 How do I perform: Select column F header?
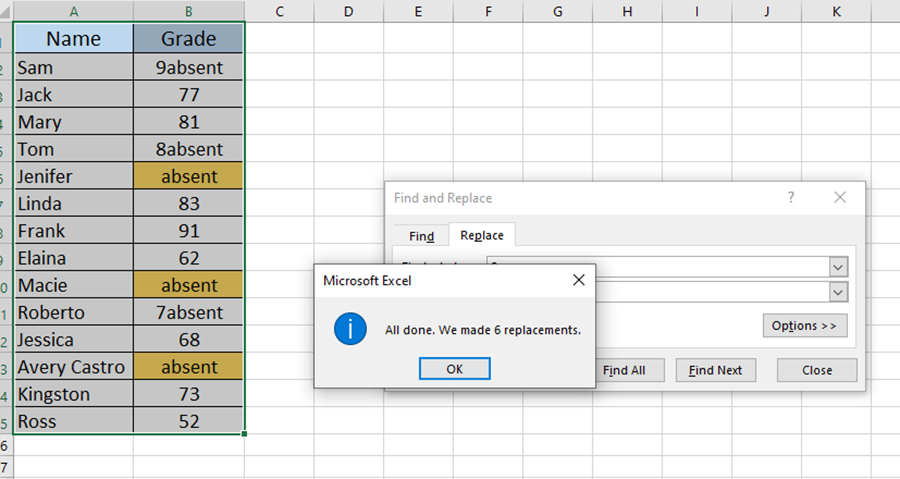(488, 11)
